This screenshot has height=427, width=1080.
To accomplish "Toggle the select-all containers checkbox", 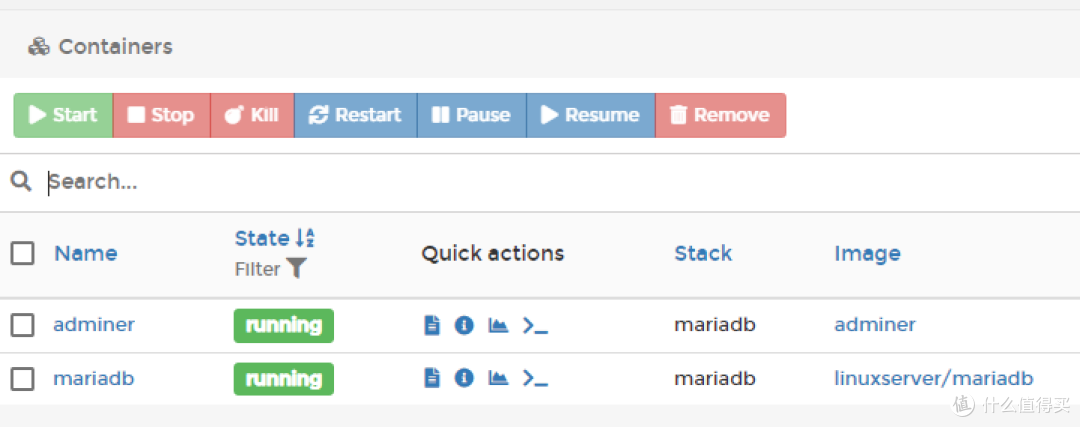I will (x=22, y=253).
